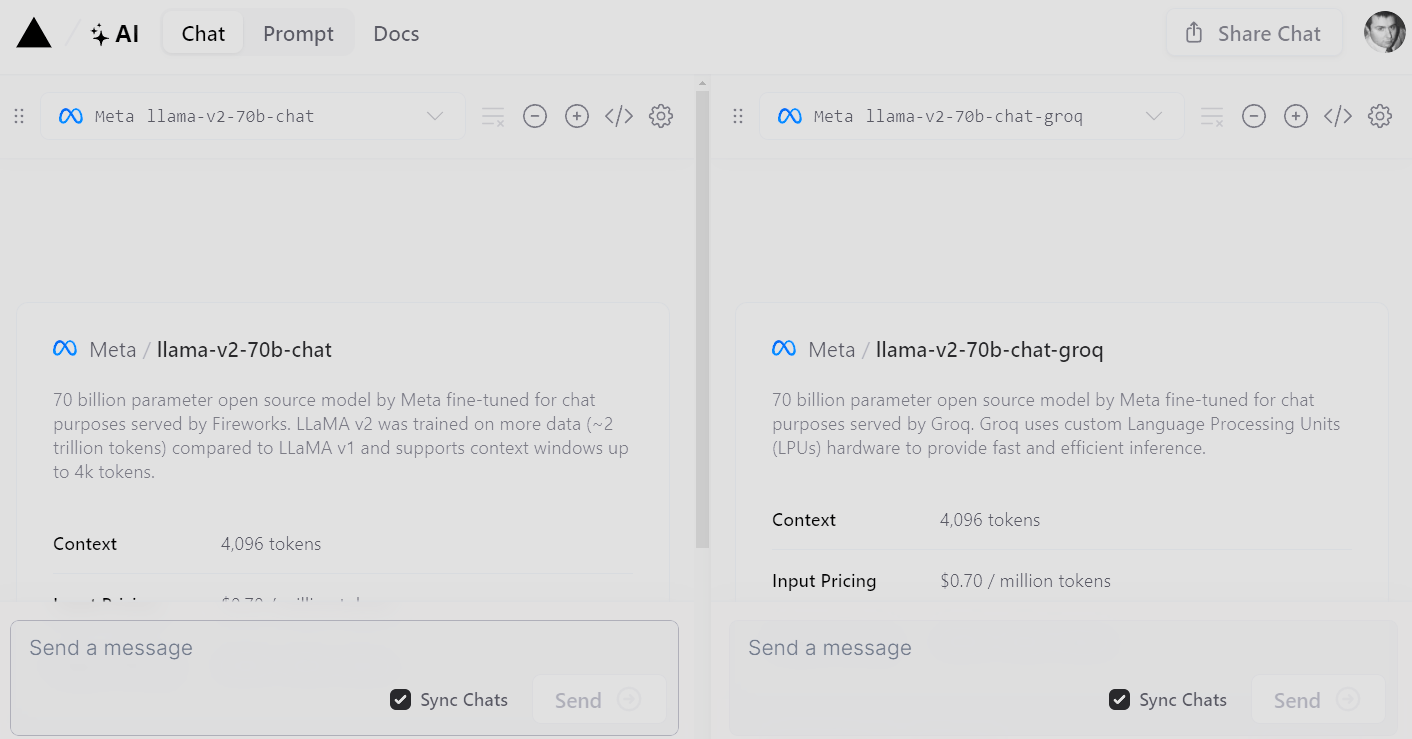Image resolution: width=1412 pixels, height=739 pixels.
Task: Open settings gear for llama-v2-70b-chat panel
Action: point(661,116)
